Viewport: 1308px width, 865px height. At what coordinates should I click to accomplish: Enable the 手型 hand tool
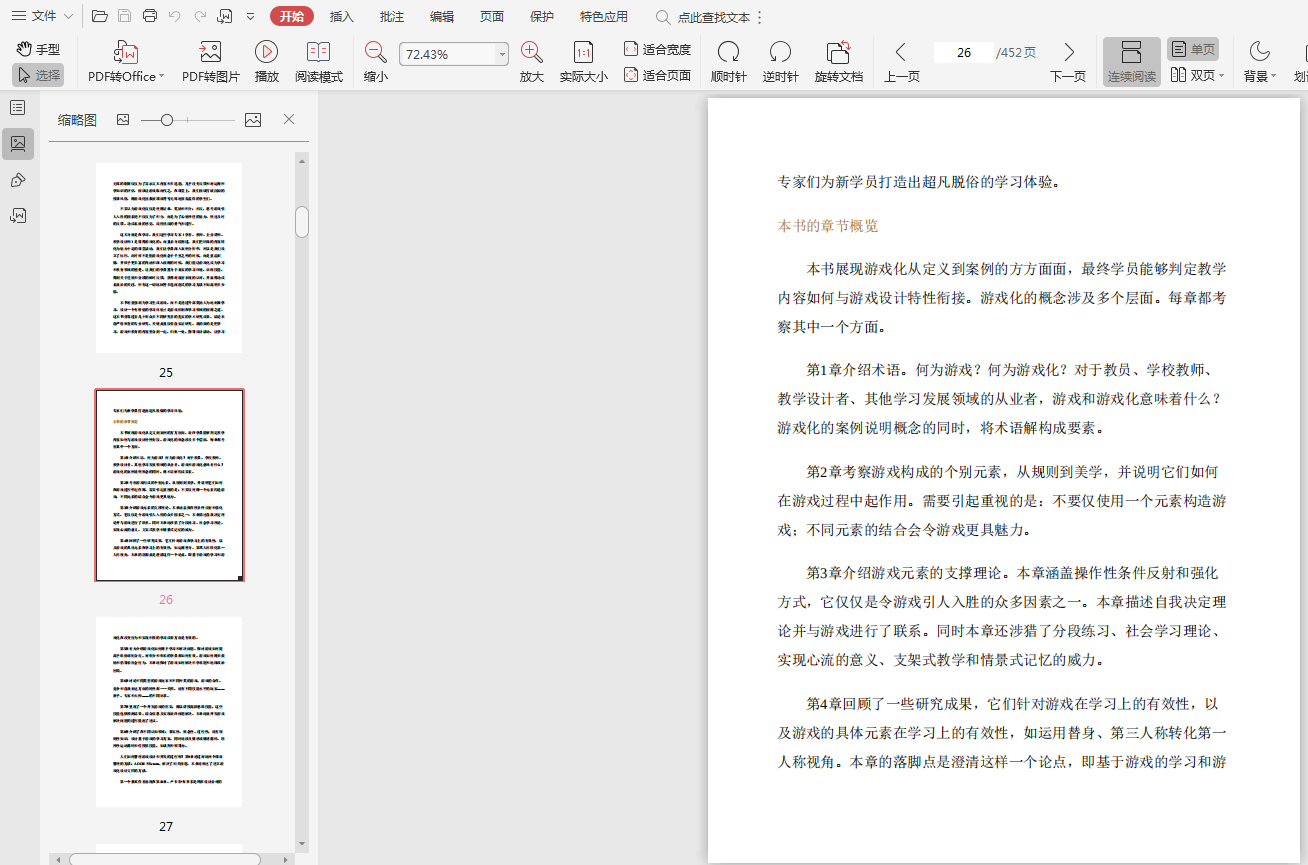point(38,49)
